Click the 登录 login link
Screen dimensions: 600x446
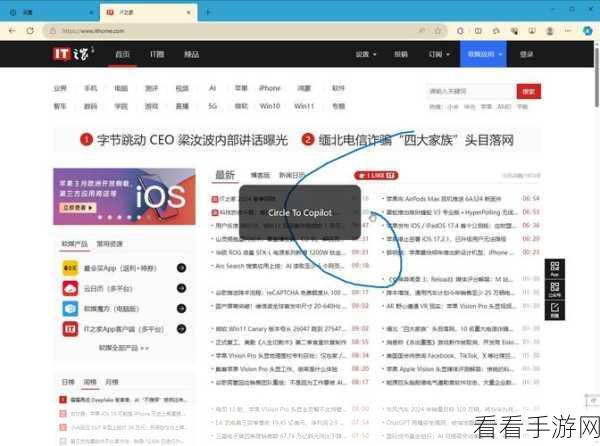point(526,54)
